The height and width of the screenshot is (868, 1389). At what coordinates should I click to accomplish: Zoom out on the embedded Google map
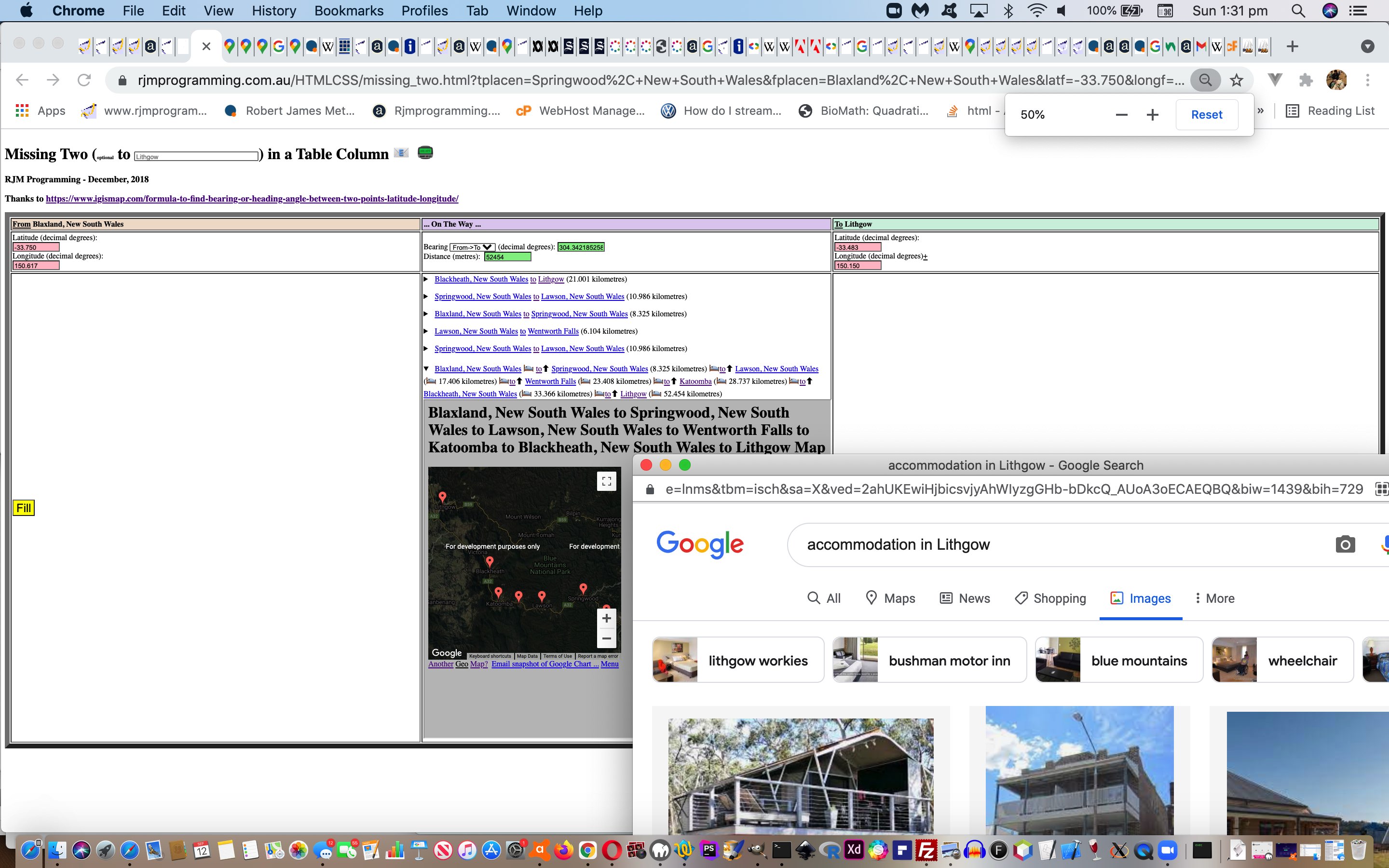pyautogui.click(x=606, y=638)
